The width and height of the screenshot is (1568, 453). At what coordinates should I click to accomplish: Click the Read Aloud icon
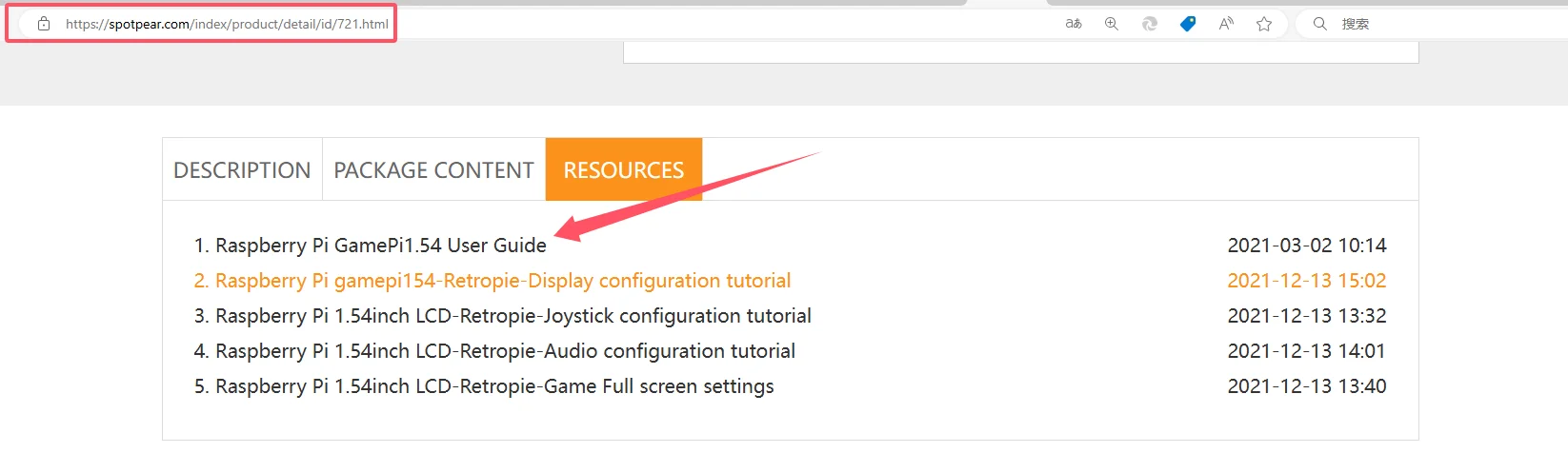[x=1226, y=24]
